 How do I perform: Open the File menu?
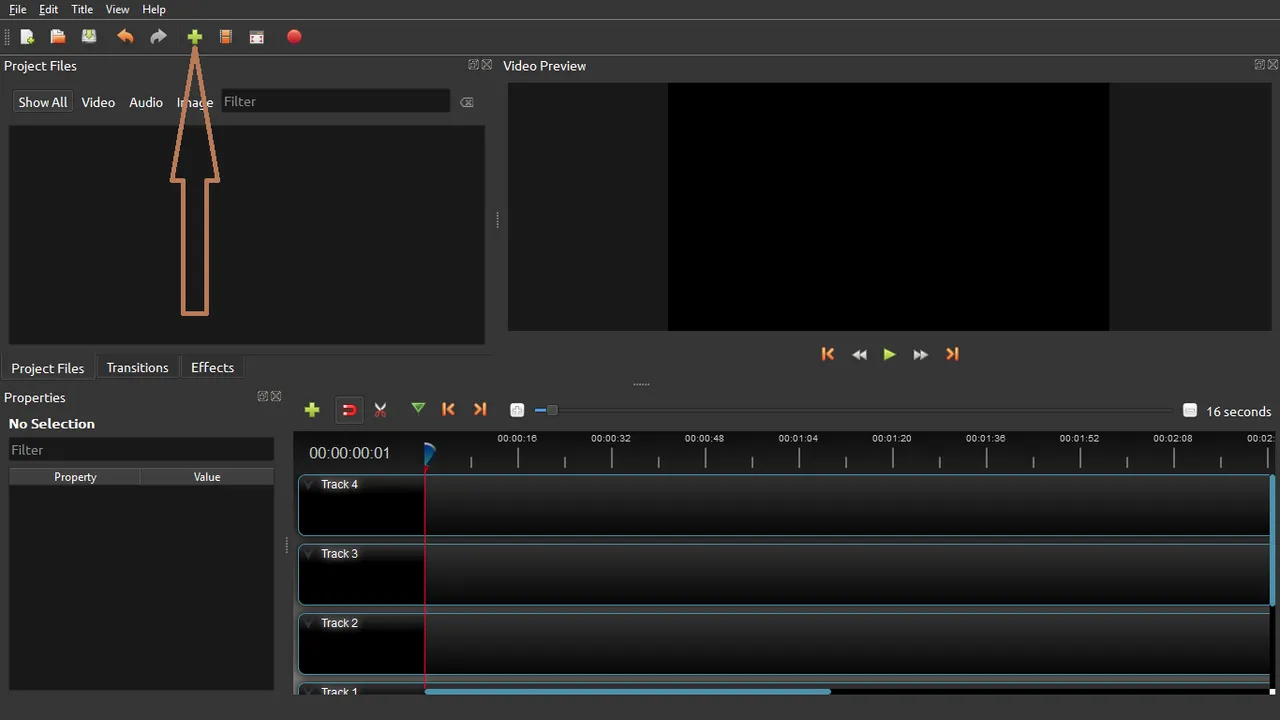[x=18, y=9]
